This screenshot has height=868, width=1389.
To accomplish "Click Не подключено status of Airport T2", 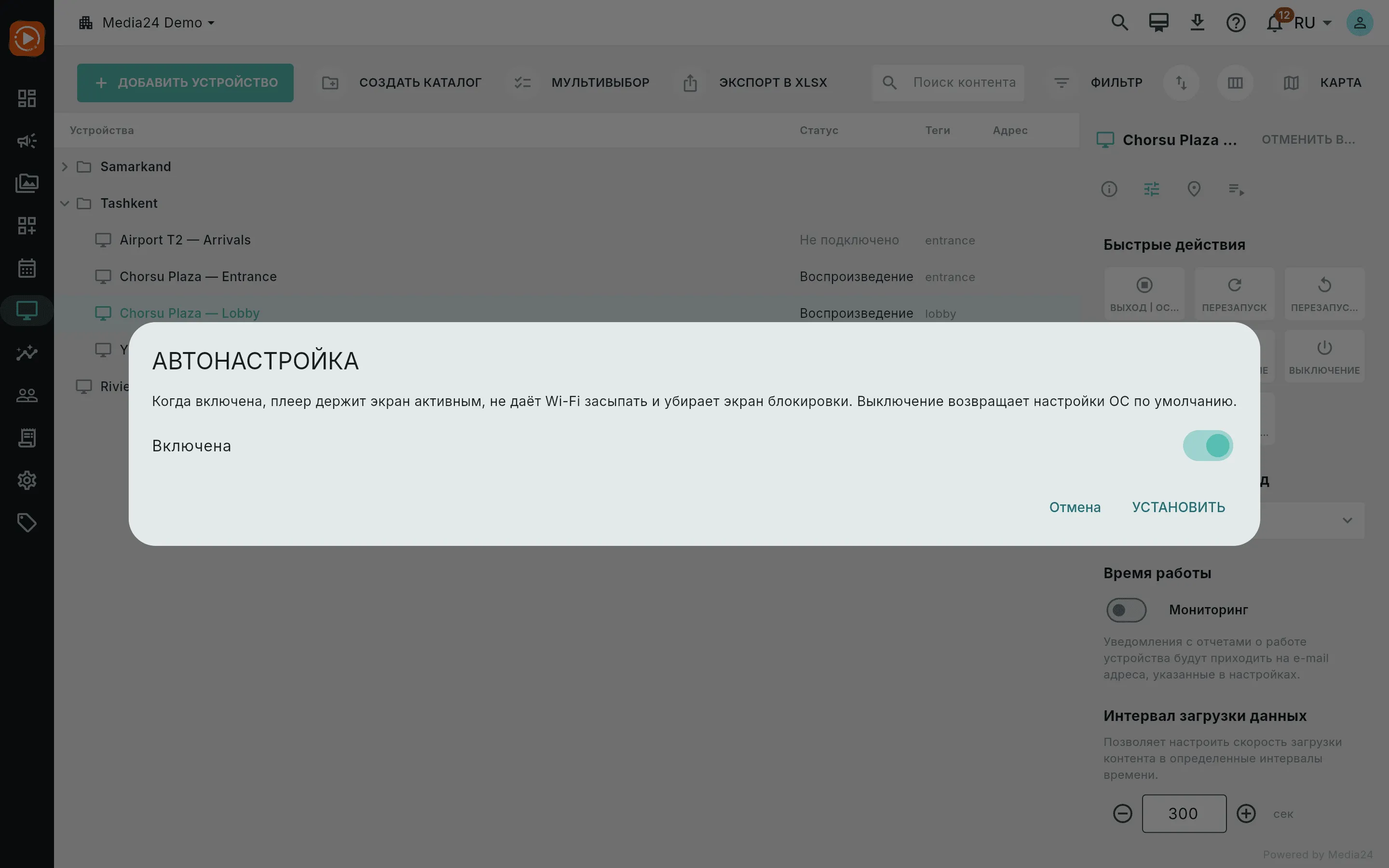I will 849,240.
